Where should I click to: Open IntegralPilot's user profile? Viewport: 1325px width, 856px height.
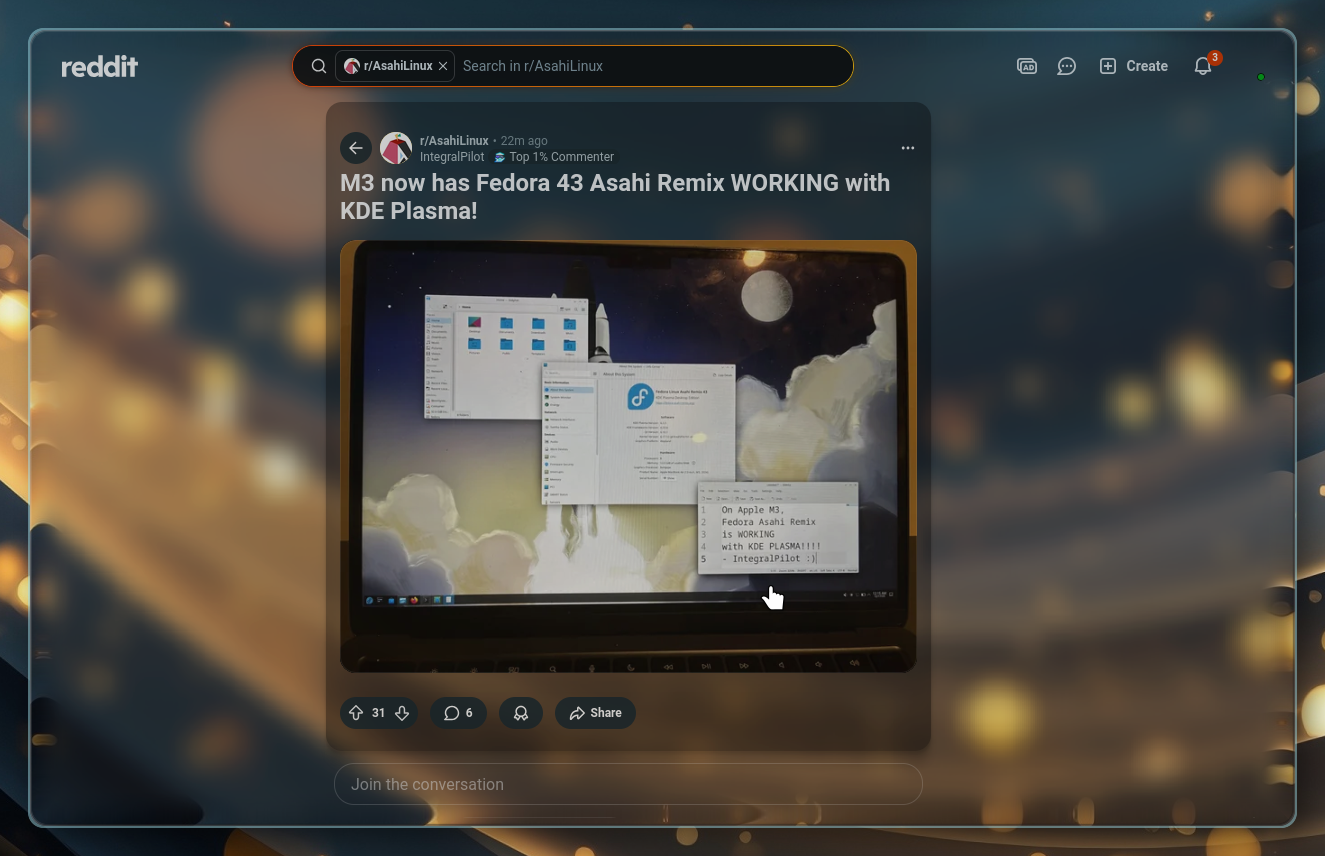click(x=452, y=157)
